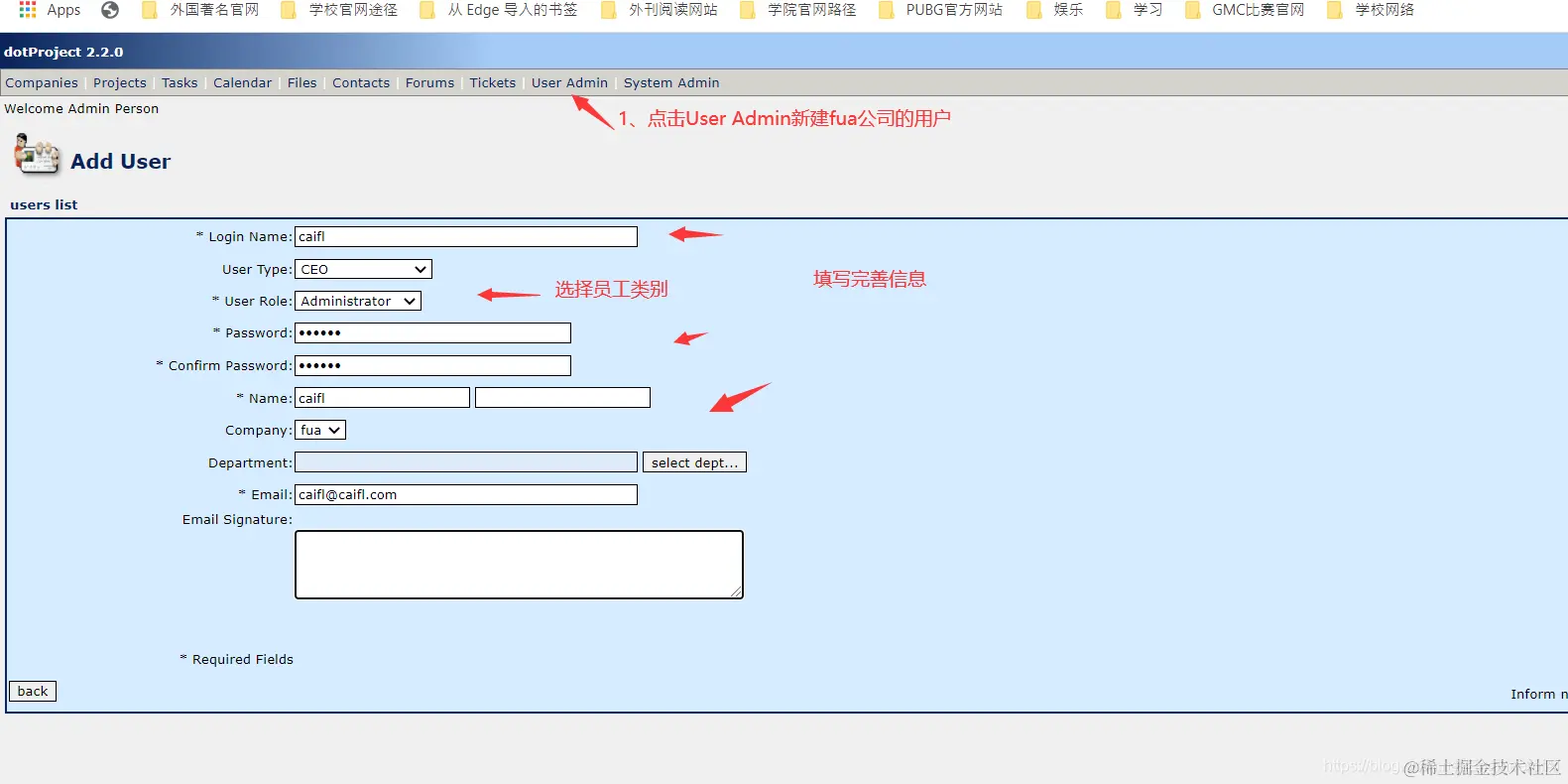Click into the Email field

click(466, 494)
